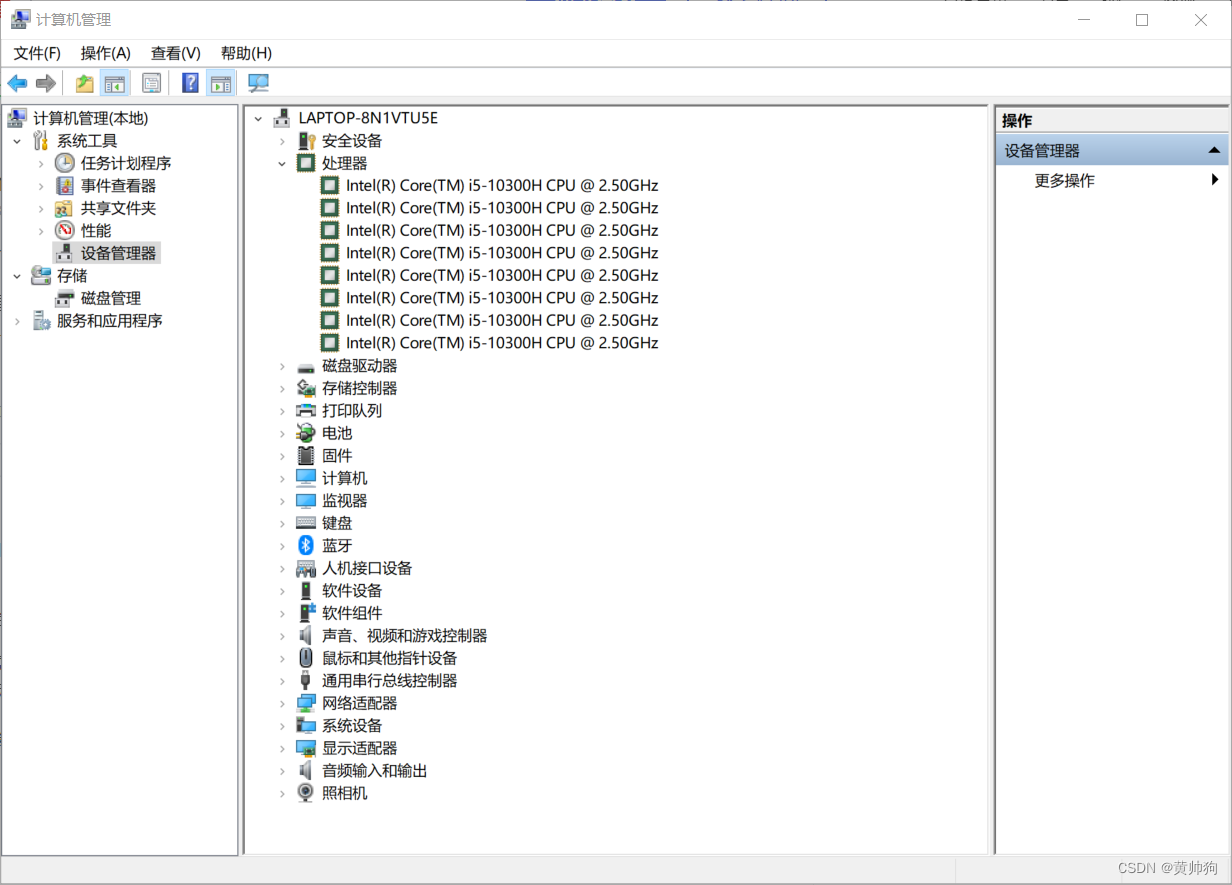1232x885 pixels.
Task: Open 更多操作 submenu in the actions pane
Action: click(1112, 181)
